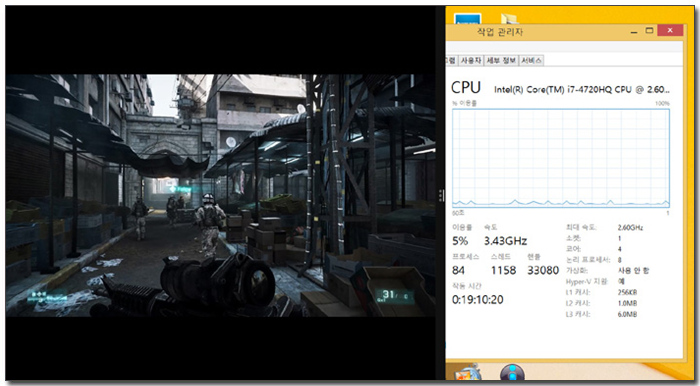Click the round dark icon with blue dots
Screen dimensions: 700x386
[512, 372]
